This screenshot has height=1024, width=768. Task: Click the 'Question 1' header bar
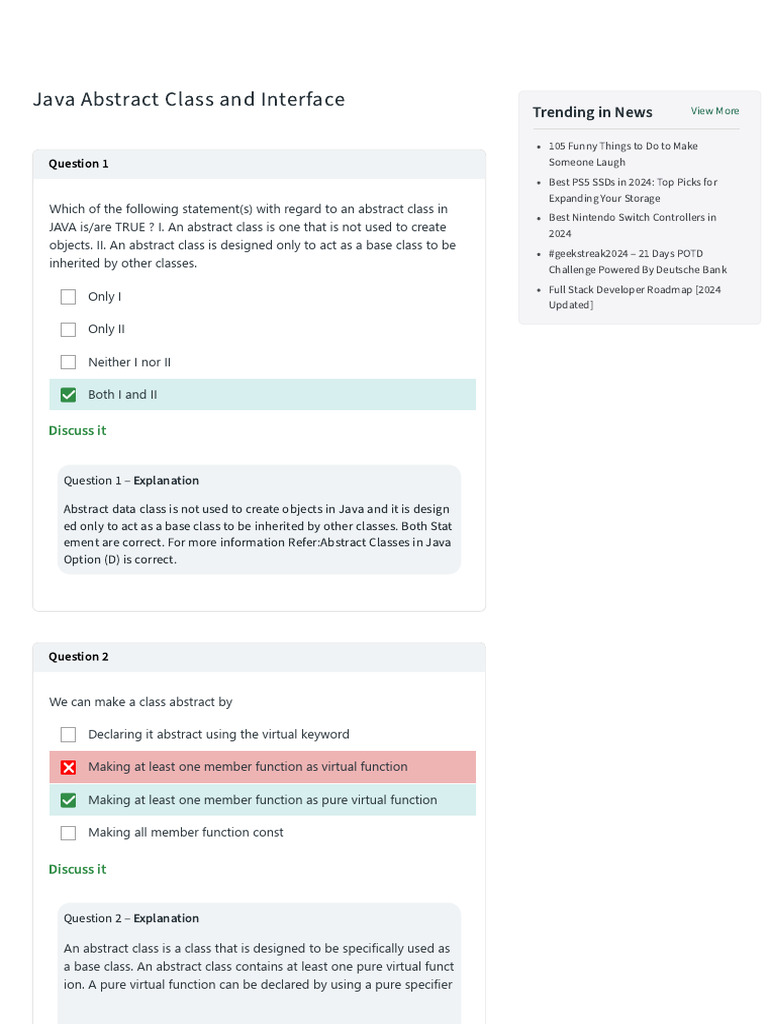click(259, 164)
